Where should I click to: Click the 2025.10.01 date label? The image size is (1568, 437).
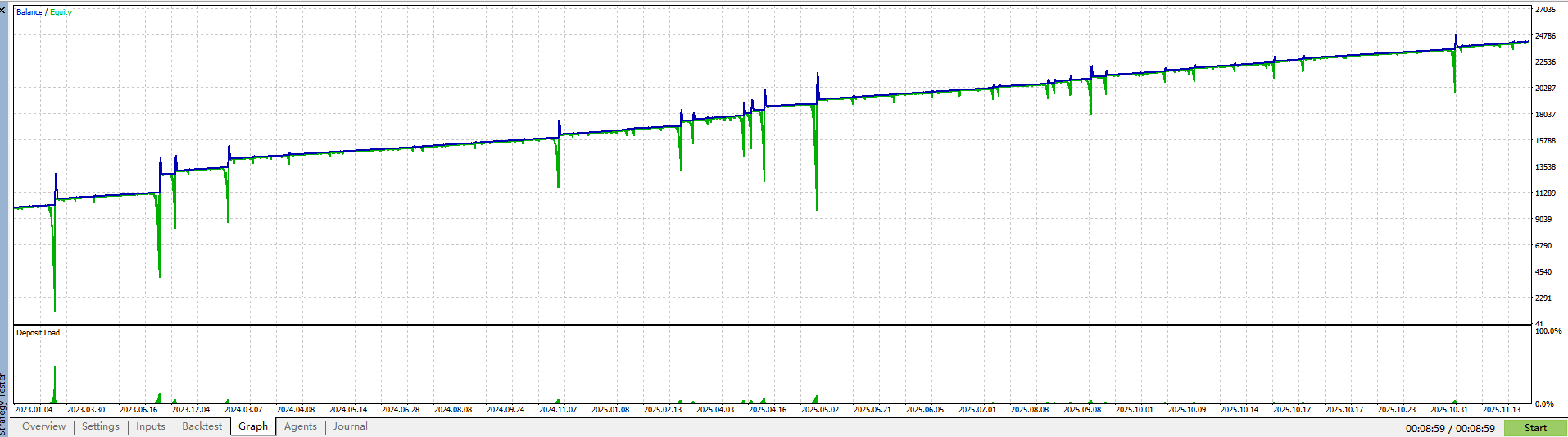coord(1135,410)
